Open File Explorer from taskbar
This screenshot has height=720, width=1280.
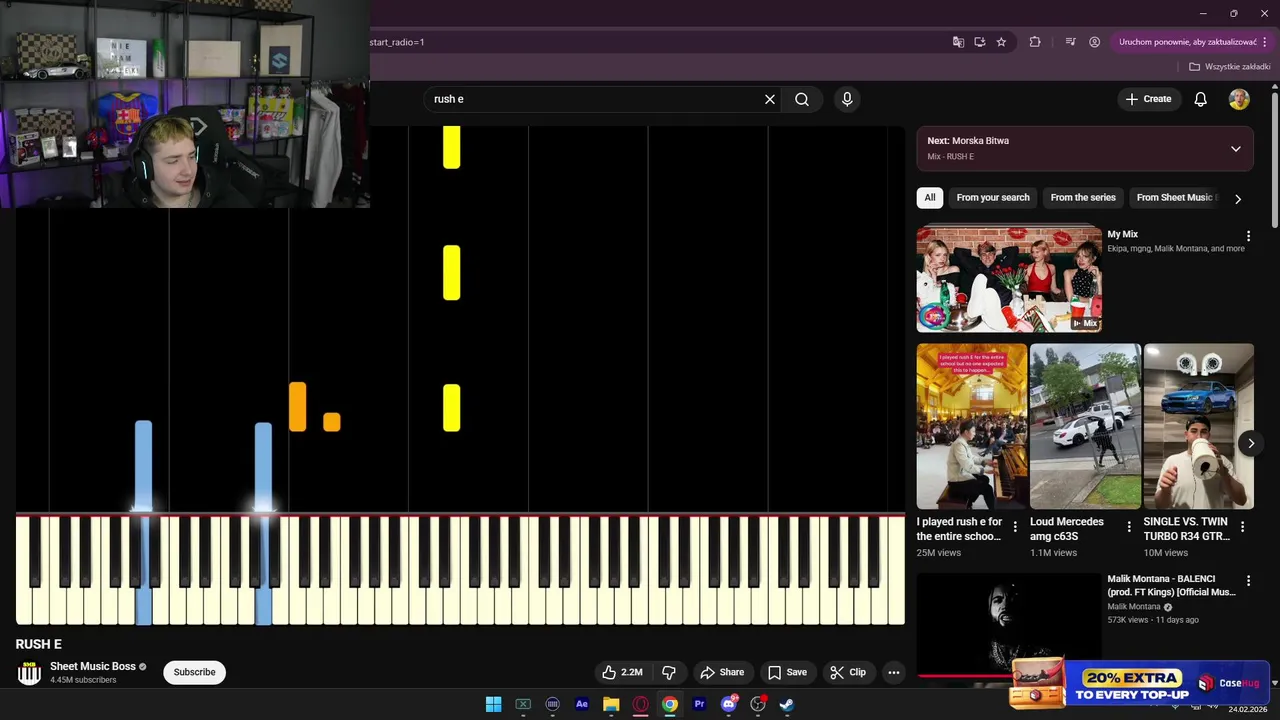[611, 704]
